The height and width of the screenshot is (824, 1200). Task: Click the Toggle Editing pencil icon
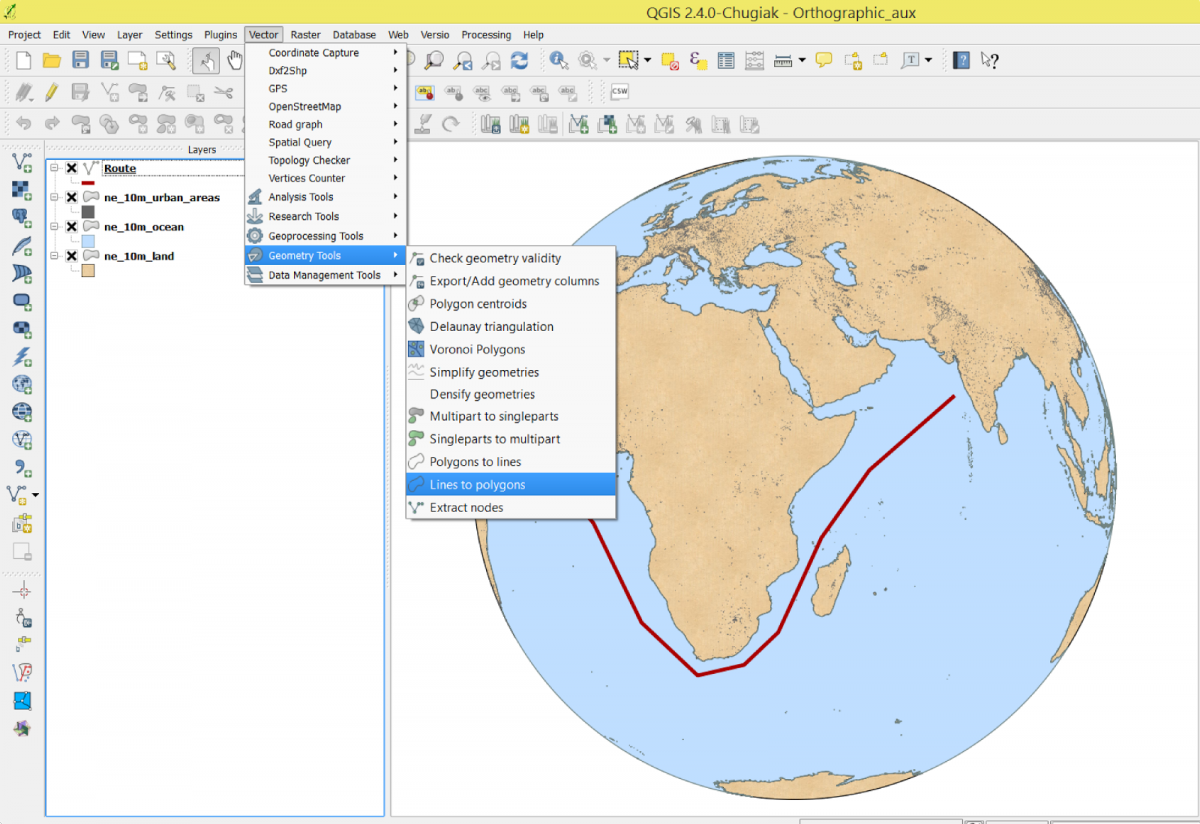click(x=52, y=92)
